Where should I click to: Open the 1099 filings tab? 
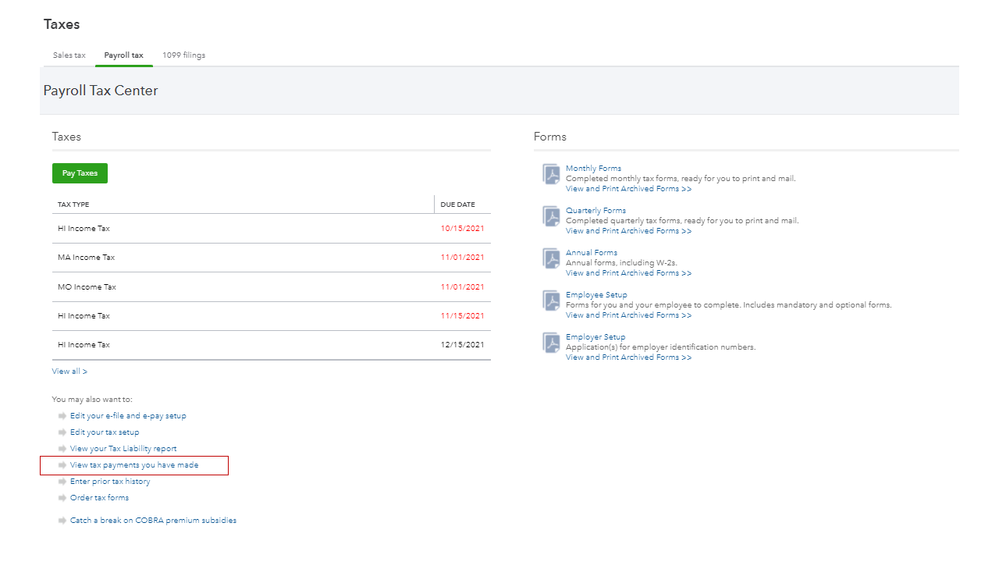pyautogui.click(x=184, y=55)
